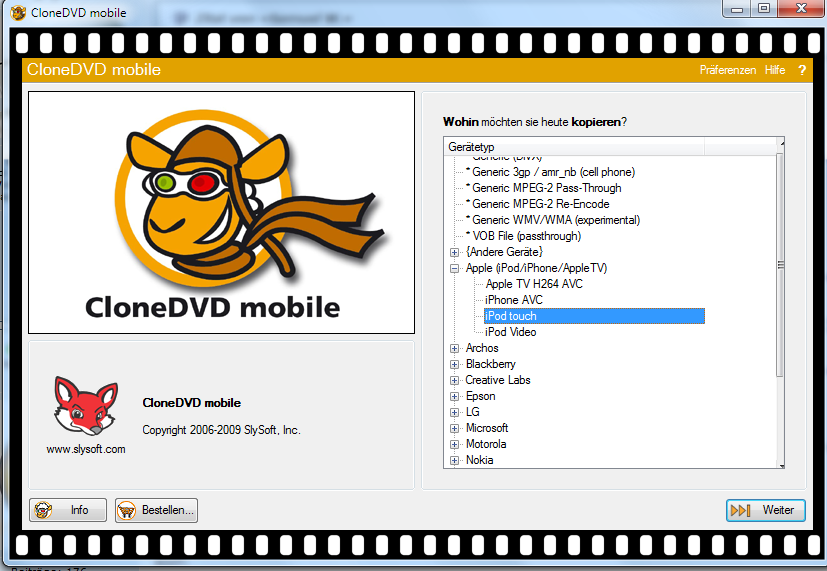
Task: Click the CloneDVD sheep icon in title bar
Action: point(18,12)
